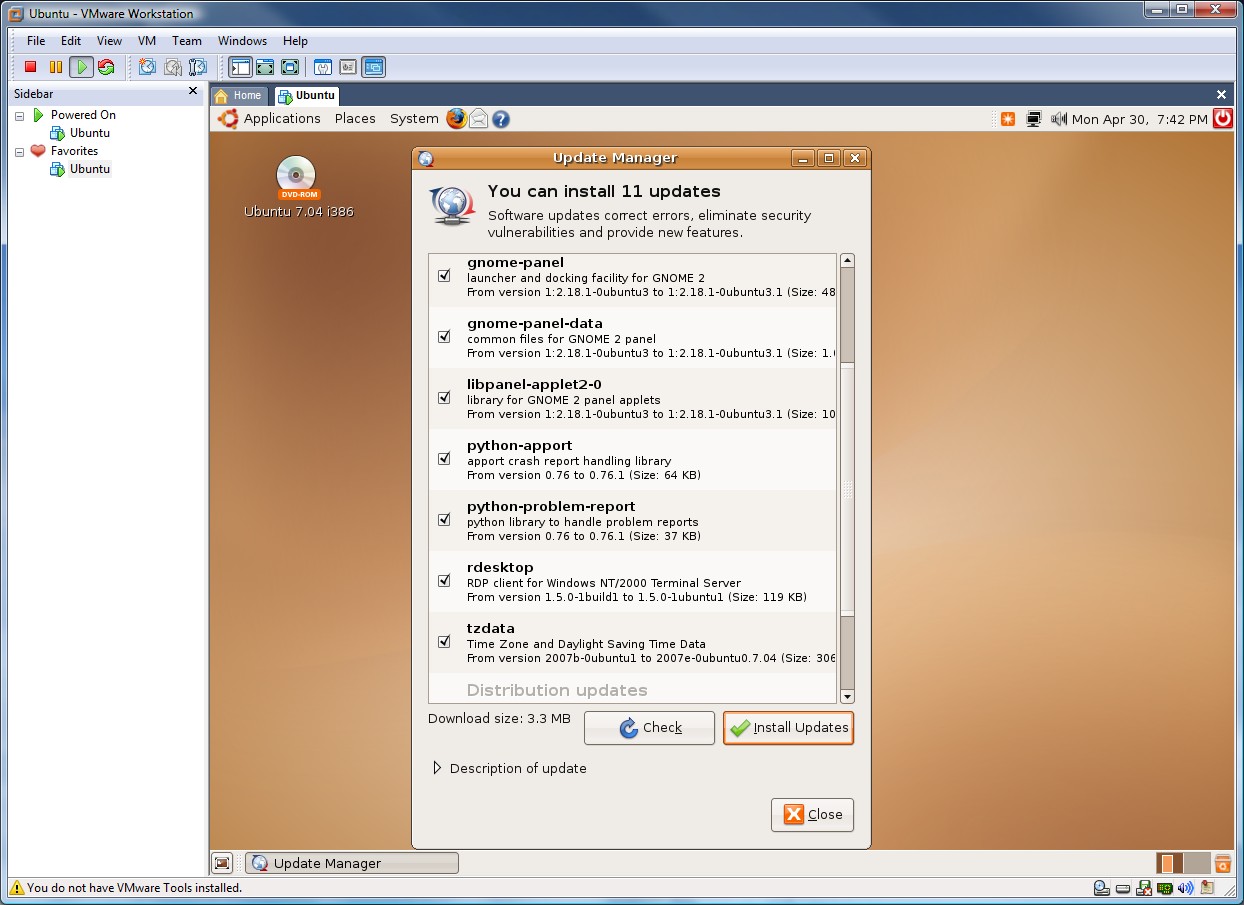Click the network adapter status icon

[1165, 888]
